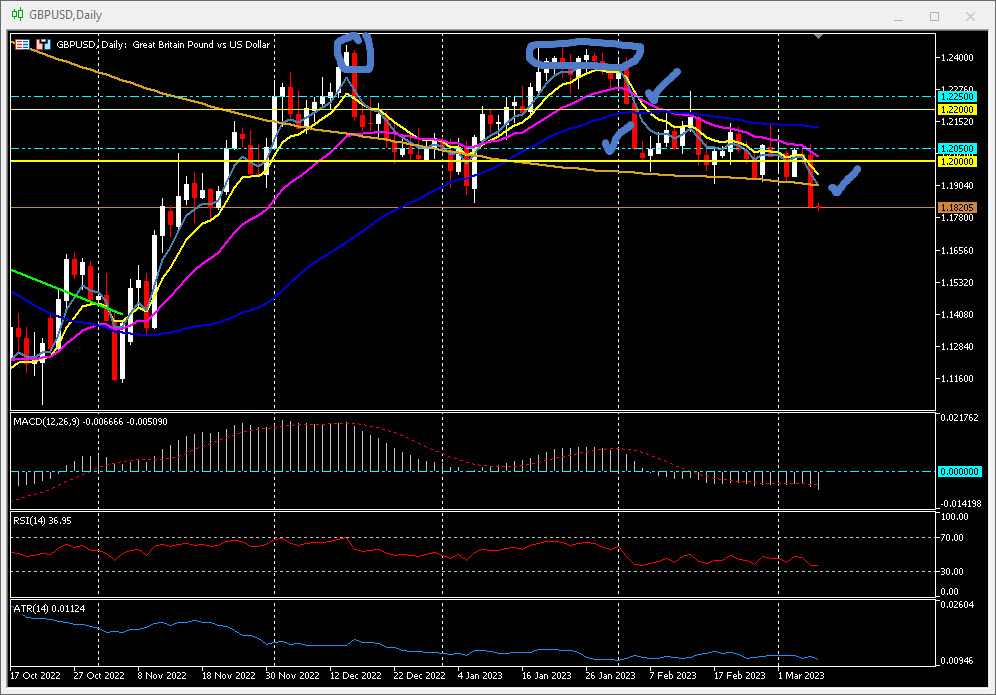Viewport: 996px width, 695px height.
Task: Click the orange 1.18205 current price label
Action: (x=957, y=208)
